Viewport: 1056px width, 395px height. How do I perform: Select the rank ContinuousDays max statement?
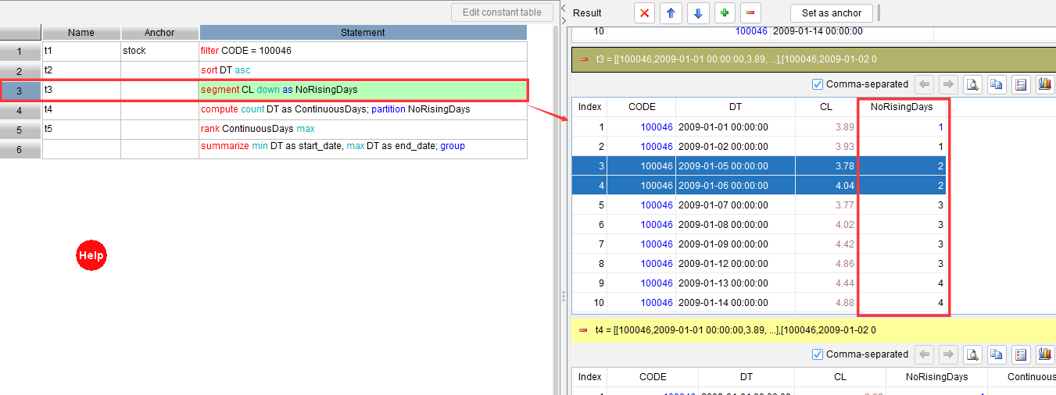point(363,129)
